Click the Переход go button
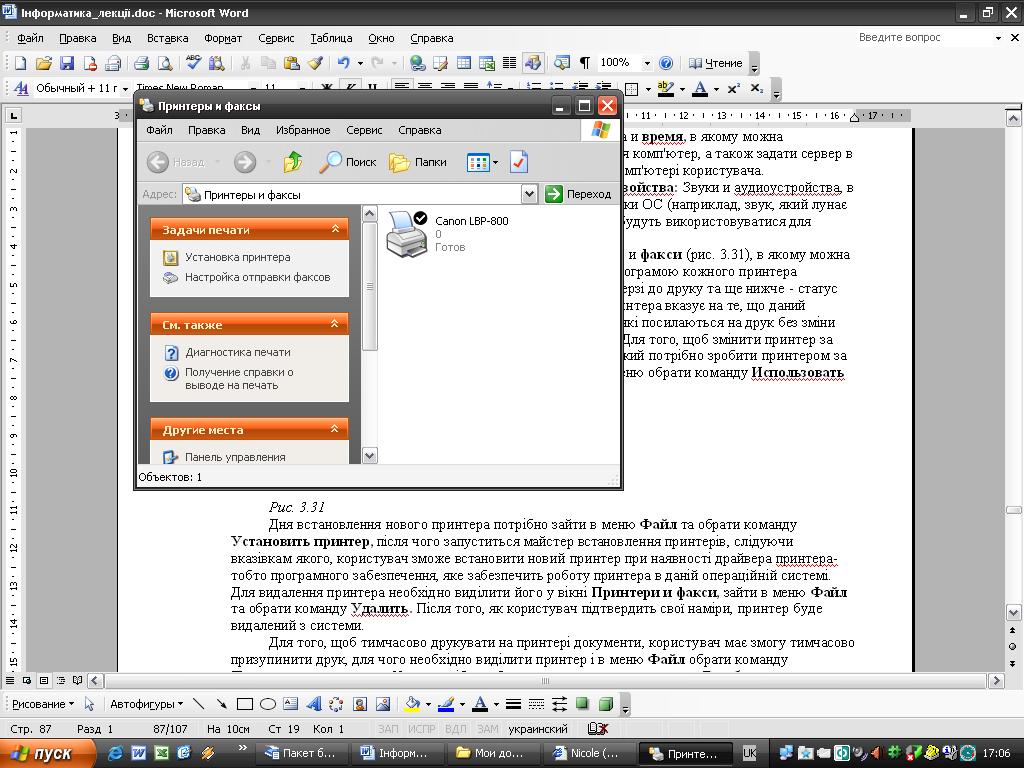 pos(579,194)
